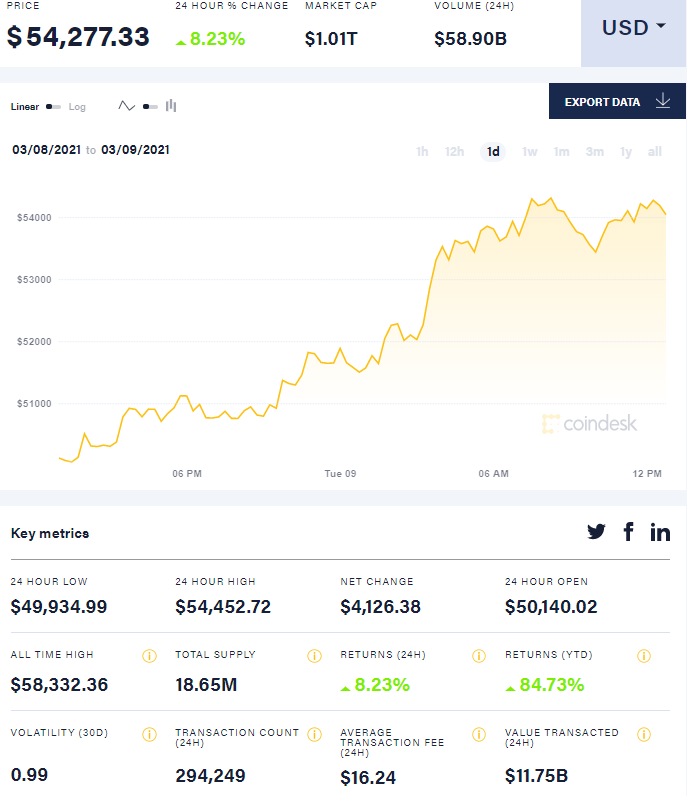Click the market cap value $1.01T
Image resolution: width=687 pixels, height=796 pixels.
pos(331,39)
